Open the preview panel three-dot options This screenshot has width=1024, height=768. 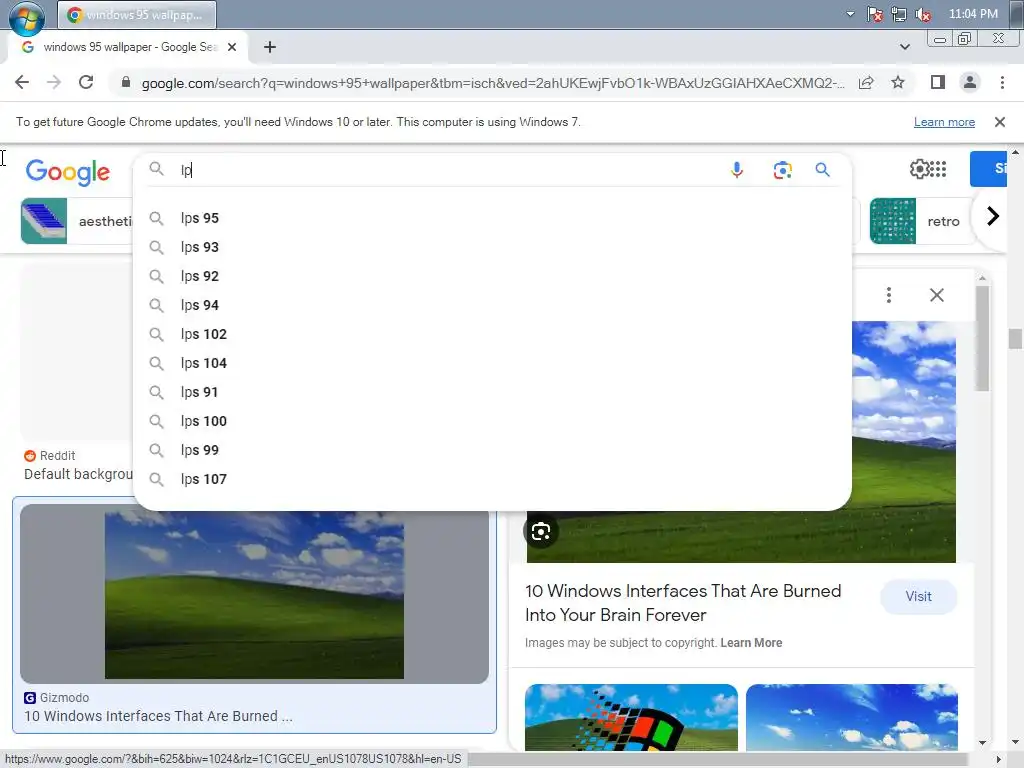(x=889, y=295)
